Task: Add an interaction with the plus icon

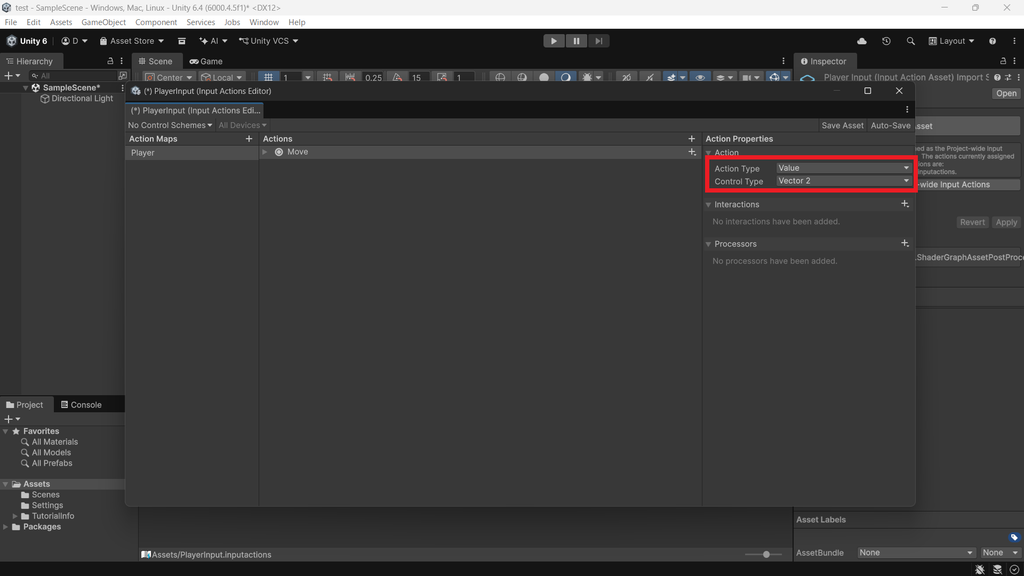Action: click(904, 204)
